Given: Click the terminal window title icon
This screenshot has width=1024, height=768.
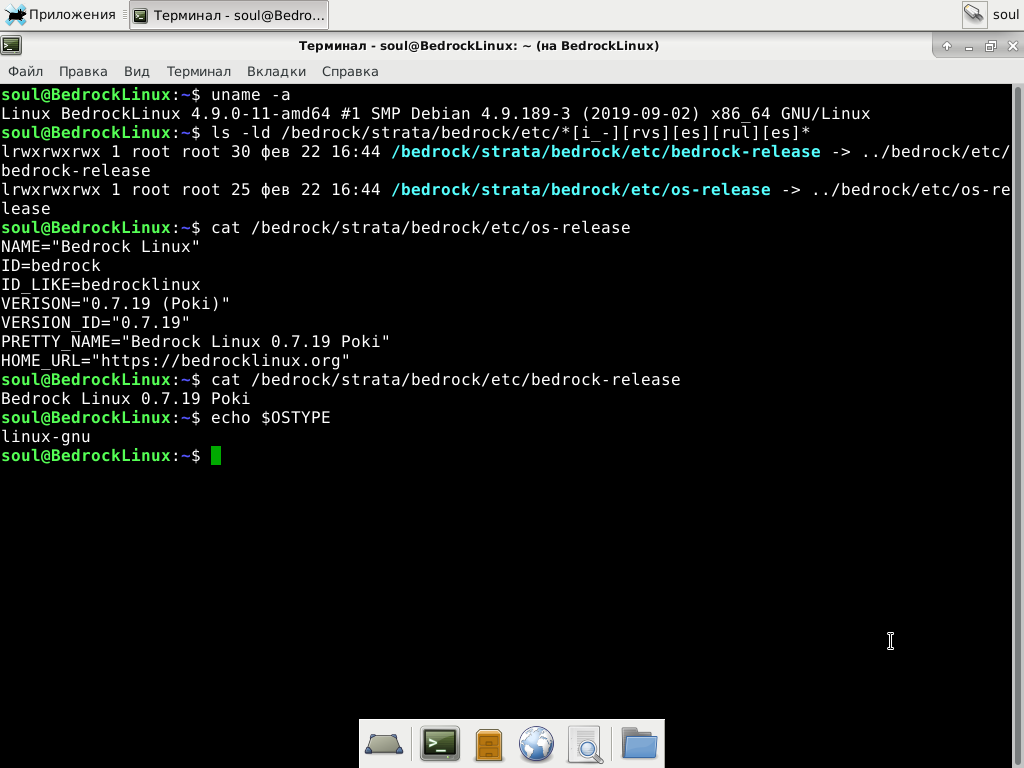Looking at the screenshot, I should coord(11,45).
